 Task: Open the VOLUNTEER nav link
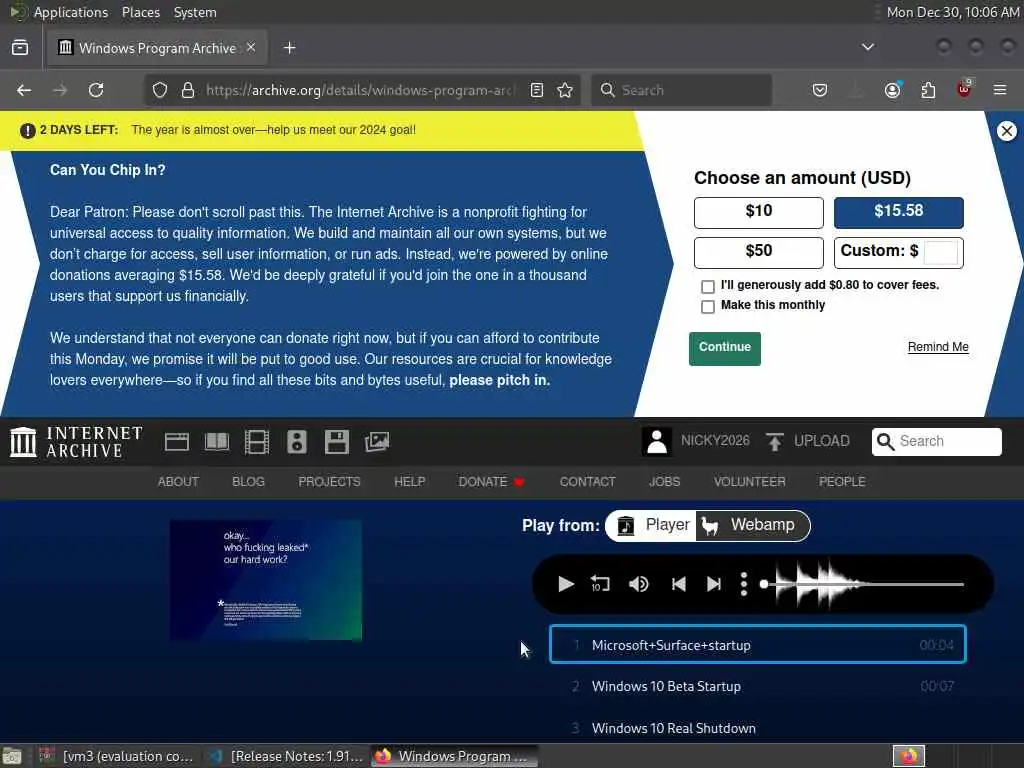tap(749, 482)
